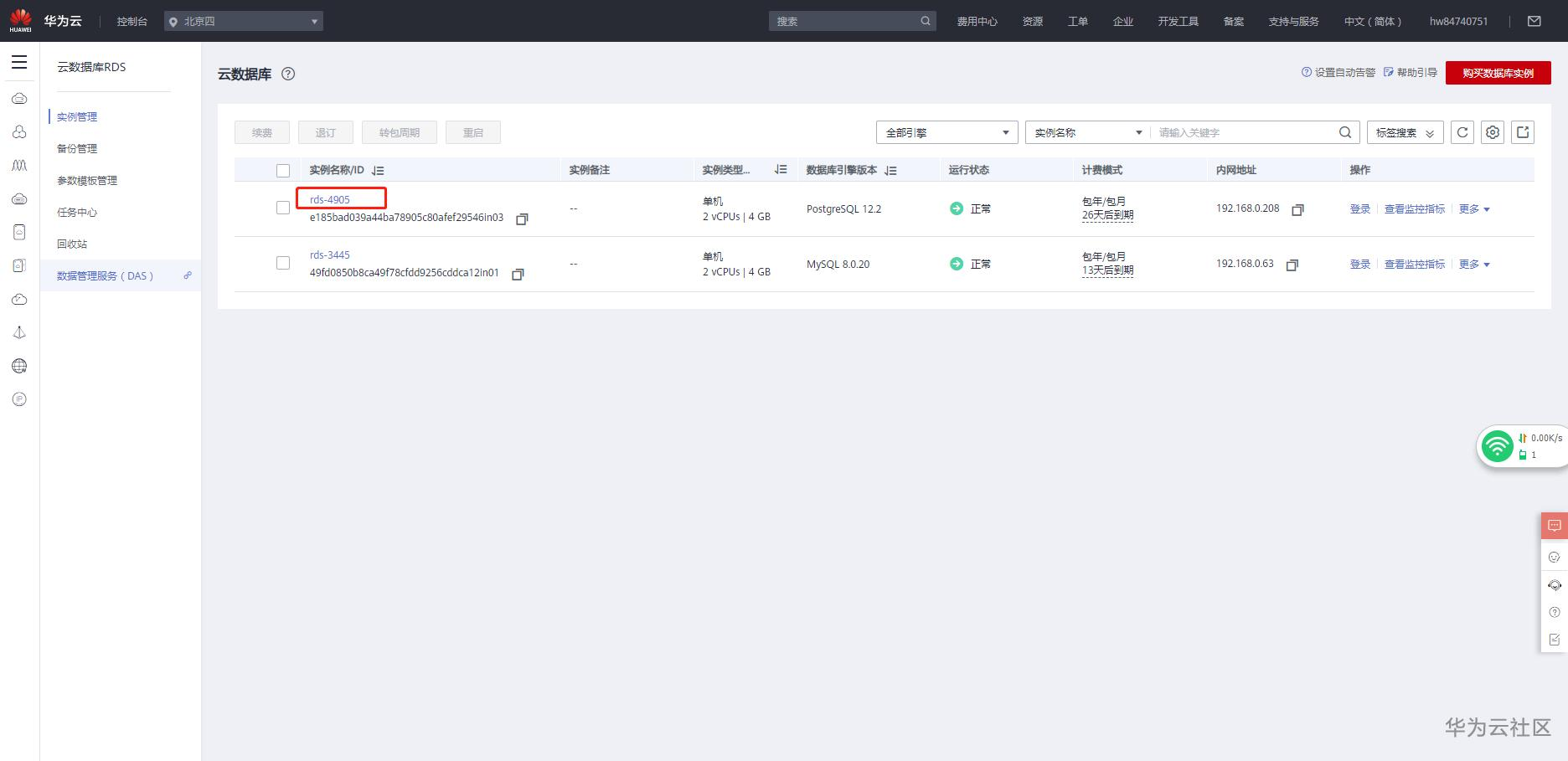Open 参数模板管理 in the sidebar
This screenshot has height=761, width=1568.
87,181
